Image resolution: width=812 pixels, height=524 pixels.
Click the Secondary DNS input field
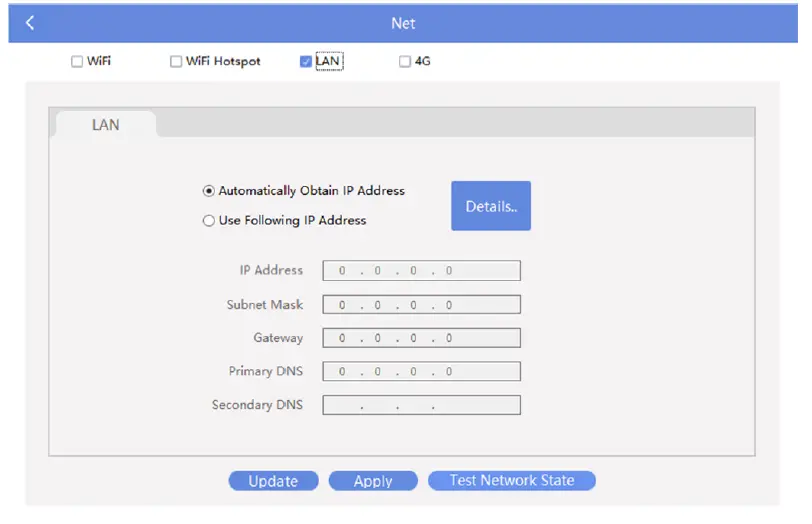pos(422,405)
